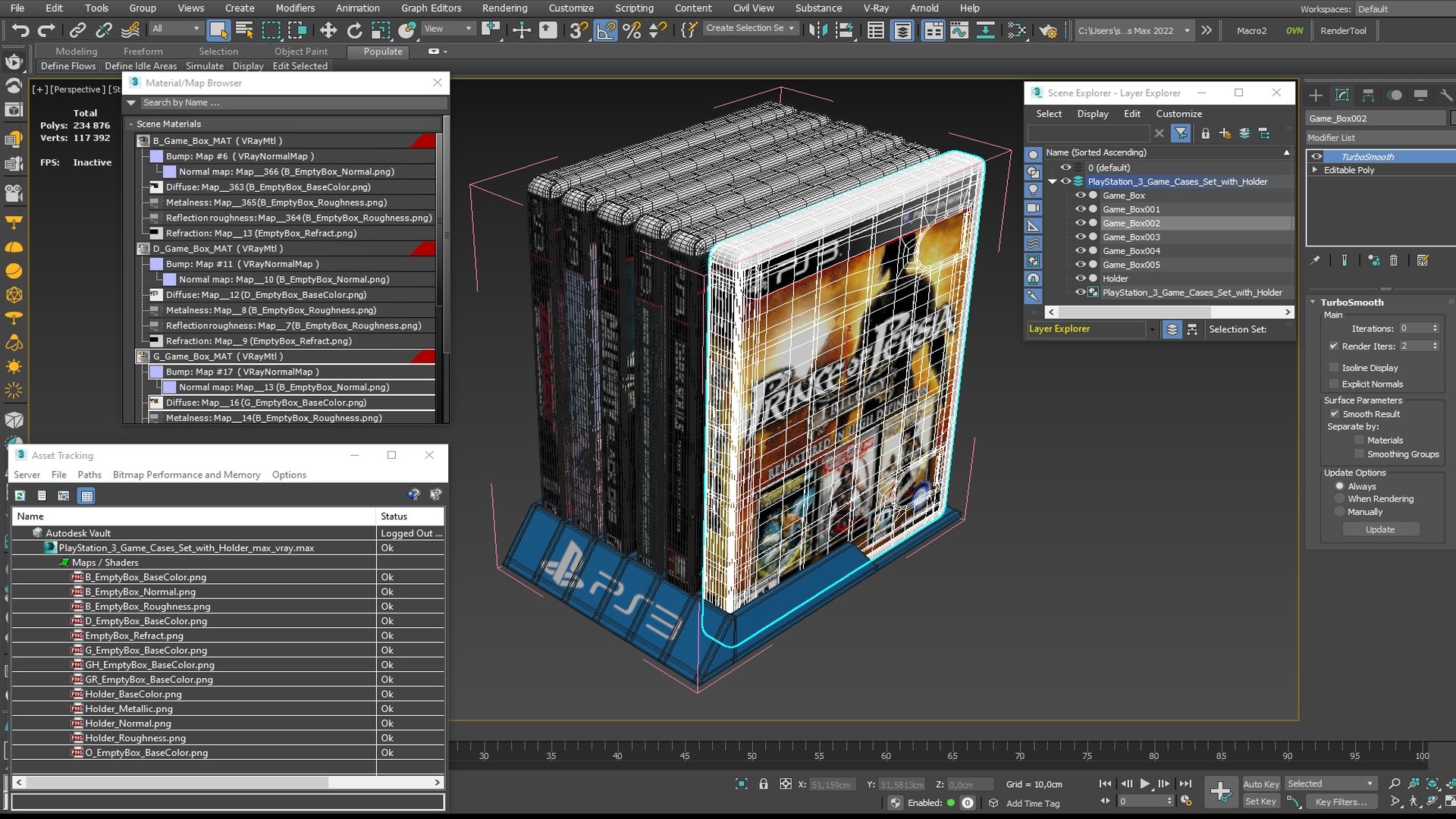The width and height of the screenshot is (1456, 819).
Task: Expand the Editable Poly modifier entry
Action: click(x=1315, y=170)
